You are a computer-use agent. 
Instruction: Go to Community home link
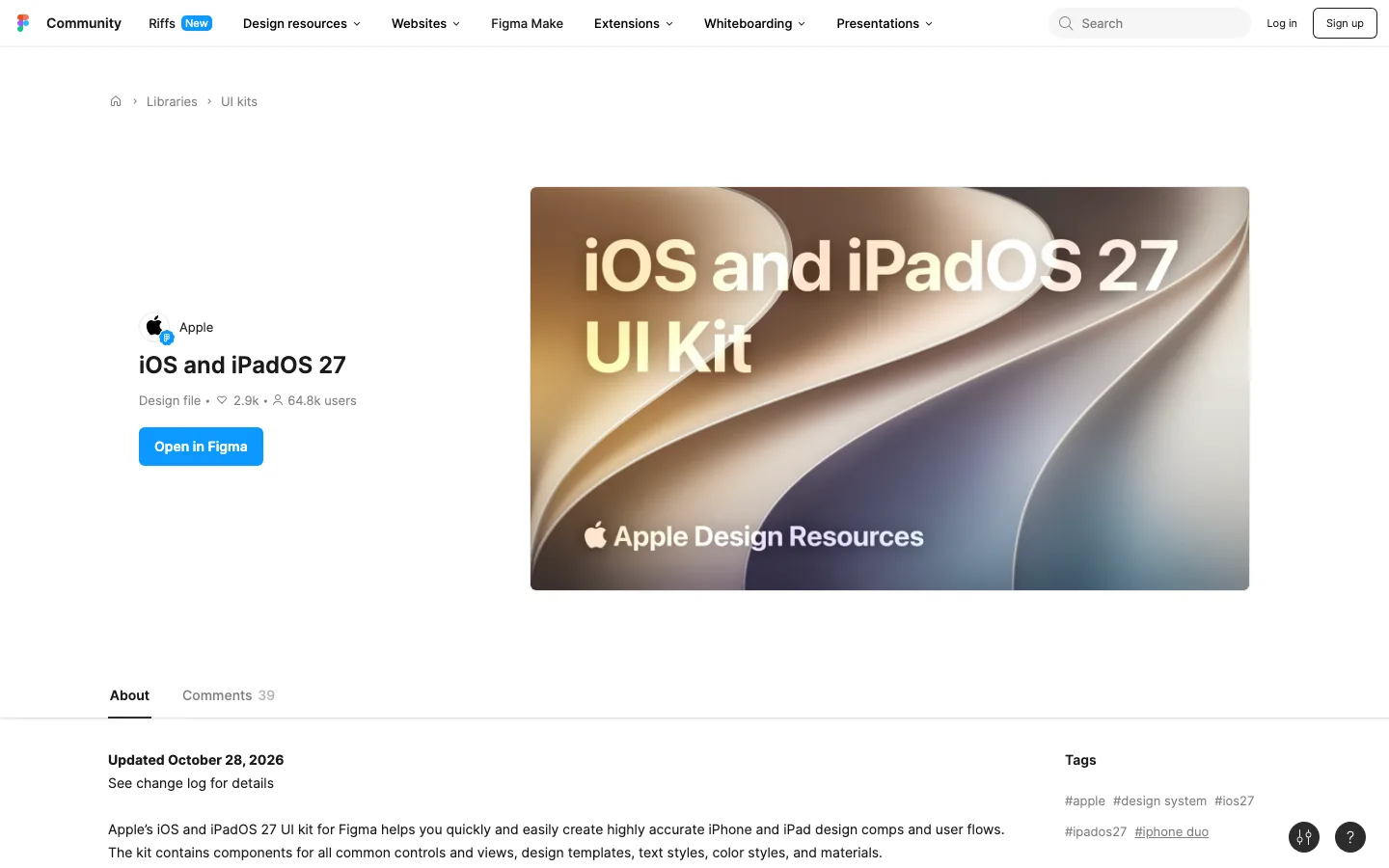pyautogui.click(x=84, y=23)
